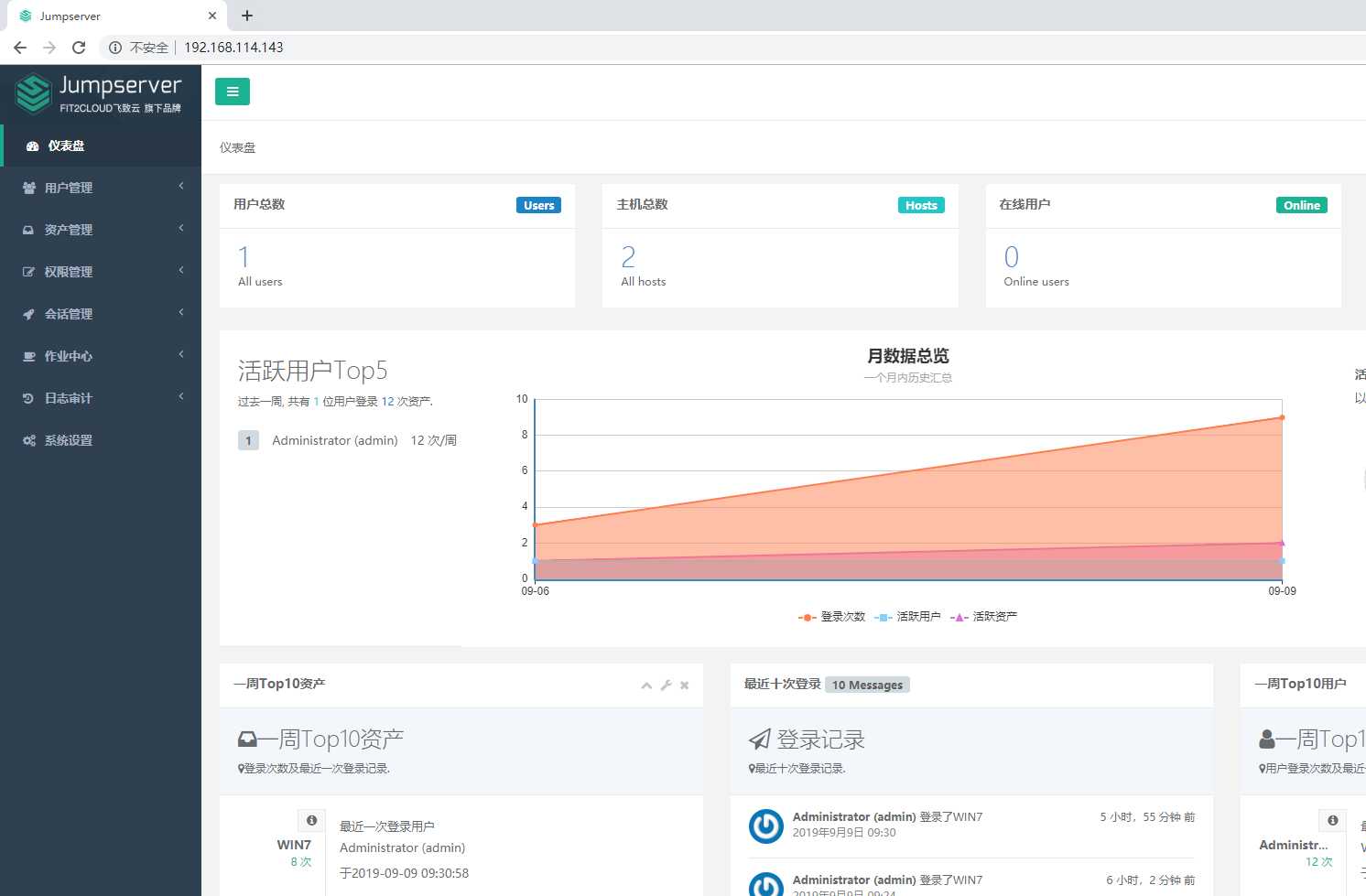Click the info icon above WIN7
The width and height of the screenshot is (1366, 896).
click(311, 820)
